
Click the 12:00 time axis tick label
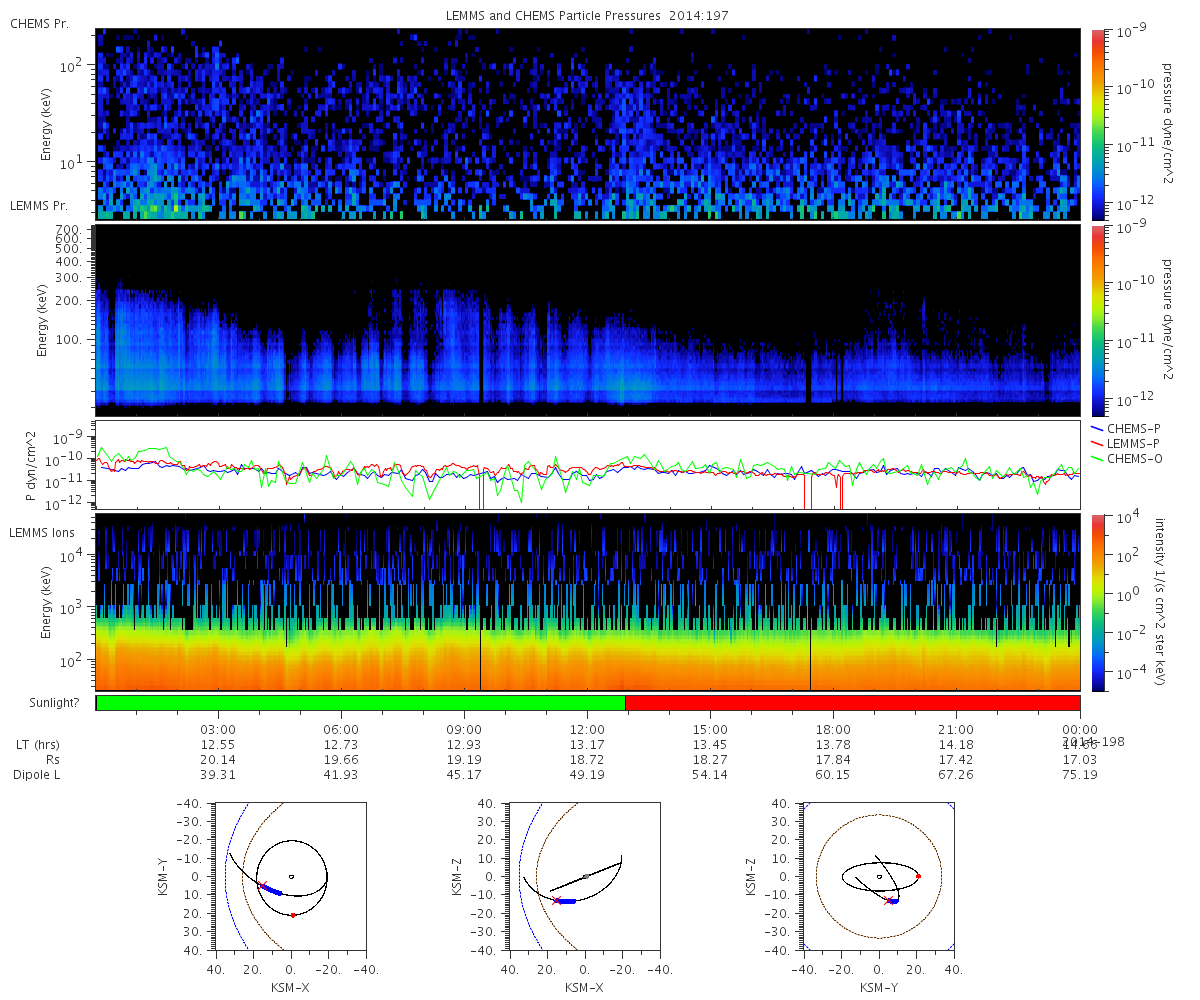(587, 729)
